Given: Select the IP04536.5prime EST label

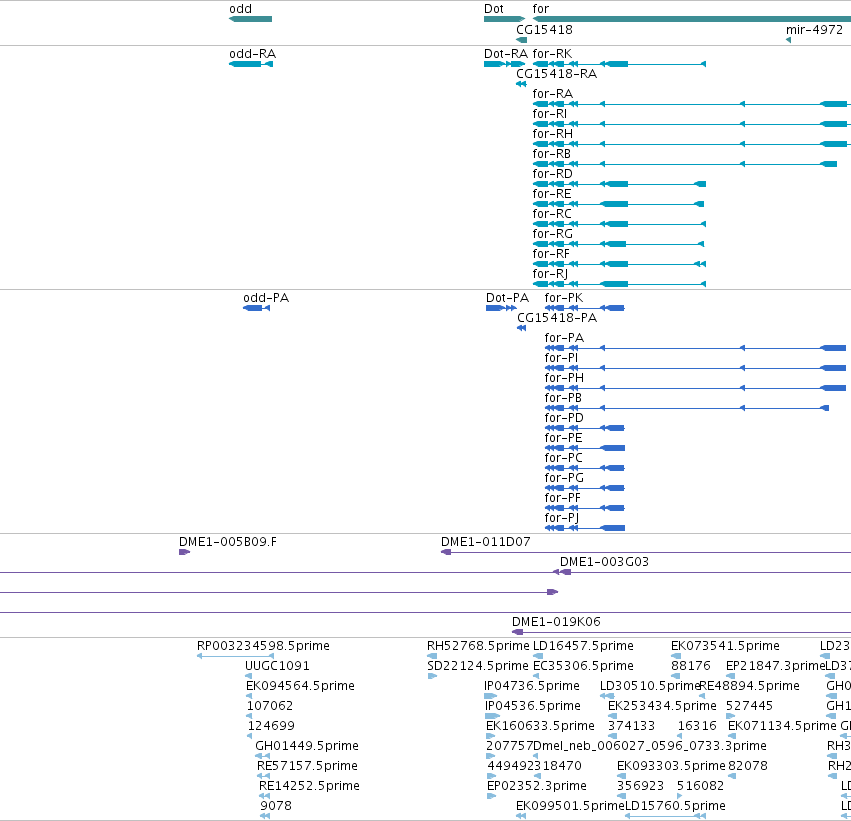Looking at the screenshot, I should click(533, 706).
